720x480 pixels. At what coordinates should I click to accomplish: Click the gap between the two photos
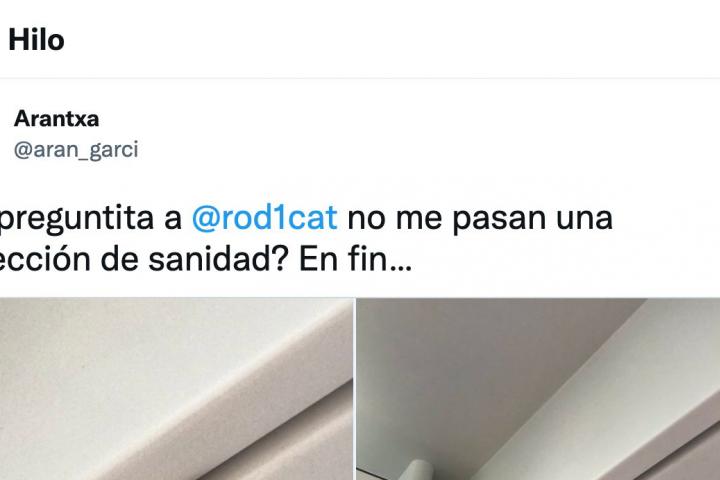coord(355,389)
